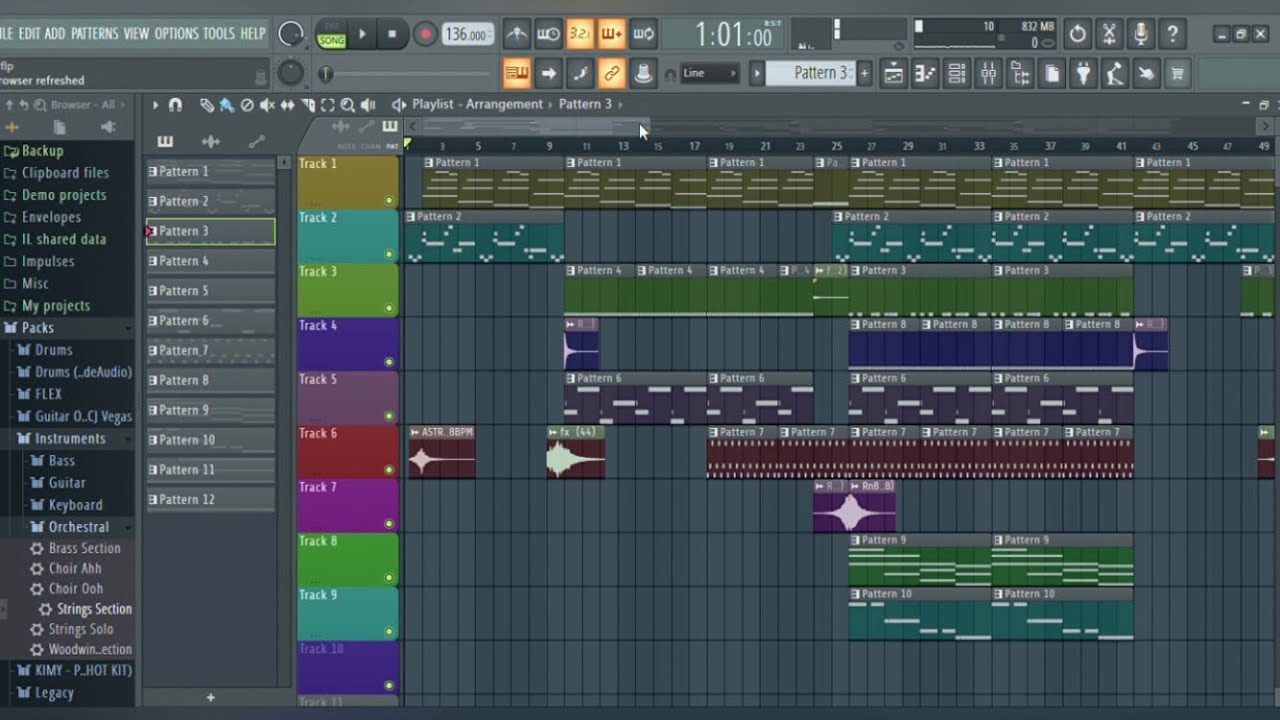1280x720 pixels.
Task: Select the Paint brush tool
Action: coord(227,105)
